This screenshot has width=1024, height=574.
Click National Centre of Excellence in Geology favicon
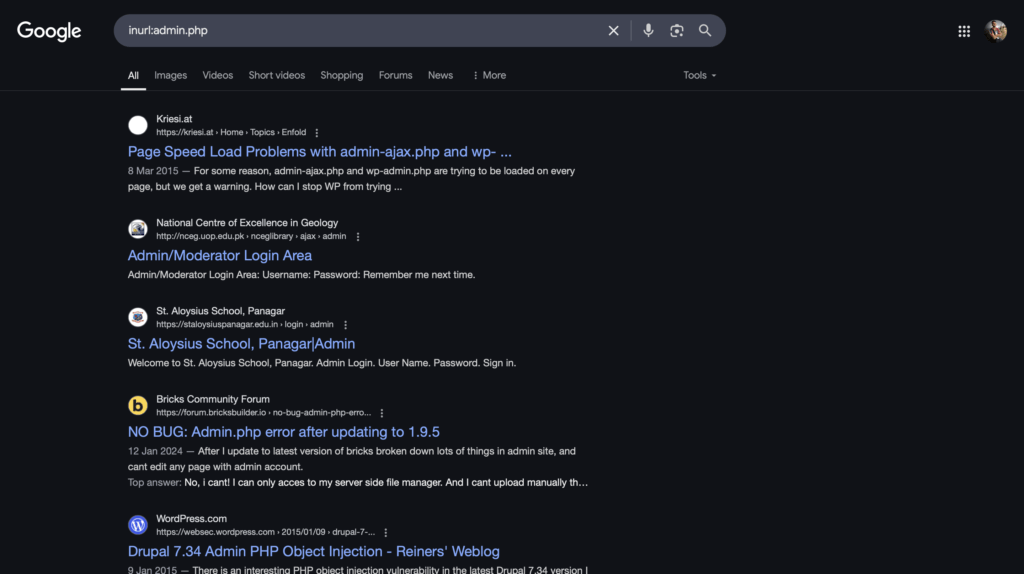(138, 229)
